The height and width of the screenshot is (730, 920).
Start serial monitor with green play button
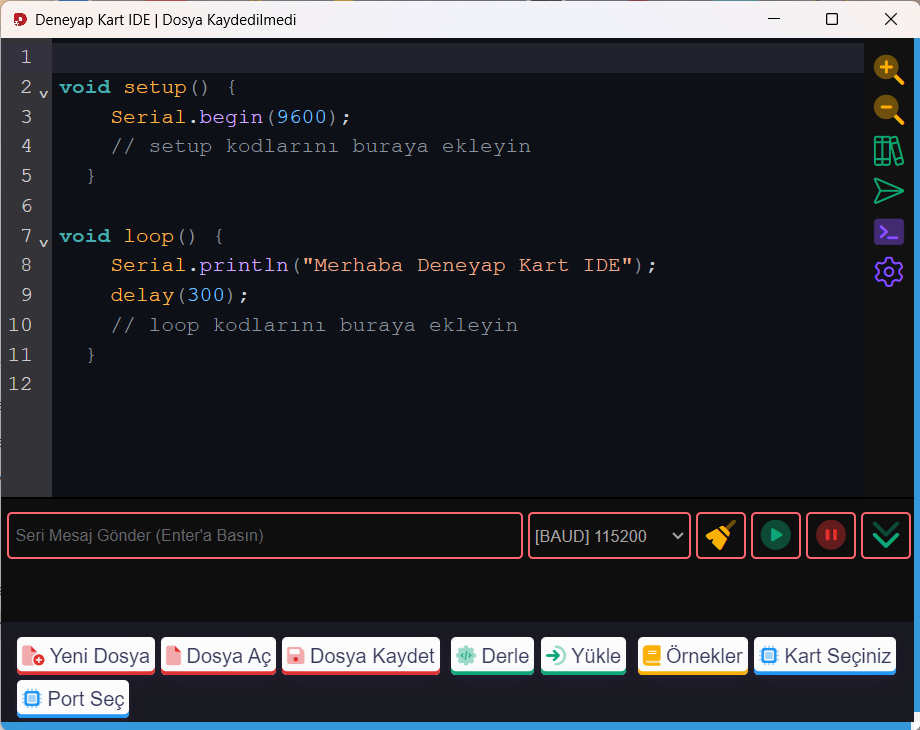776,535
